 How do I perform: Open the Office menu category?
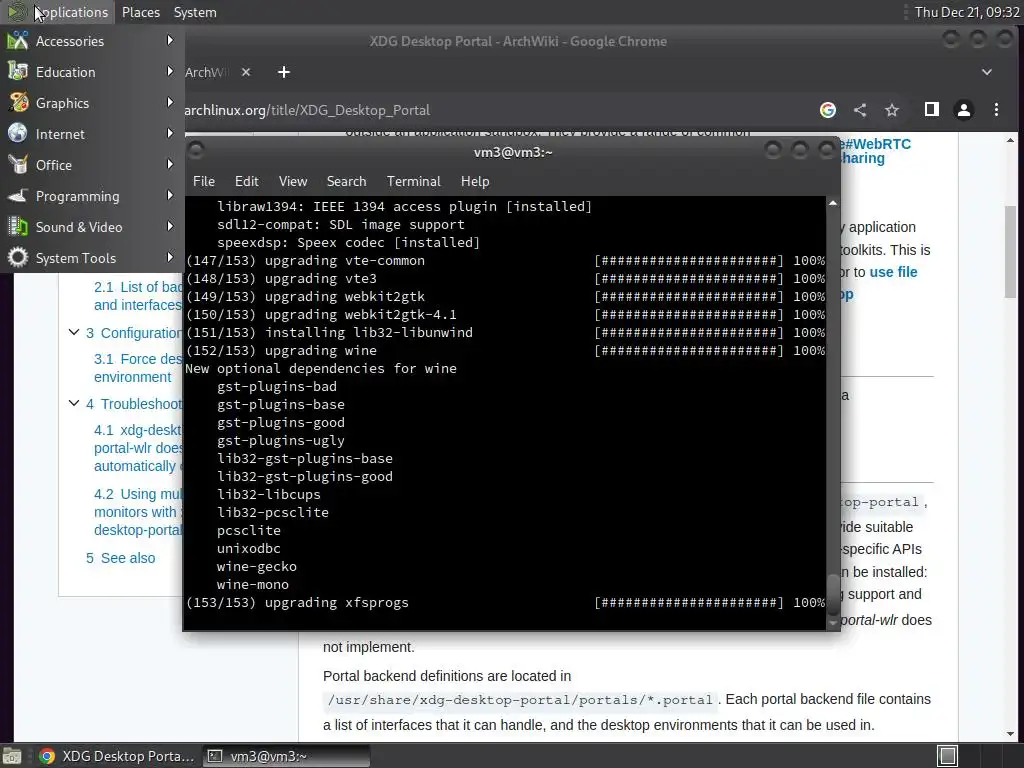pos(92,165)
